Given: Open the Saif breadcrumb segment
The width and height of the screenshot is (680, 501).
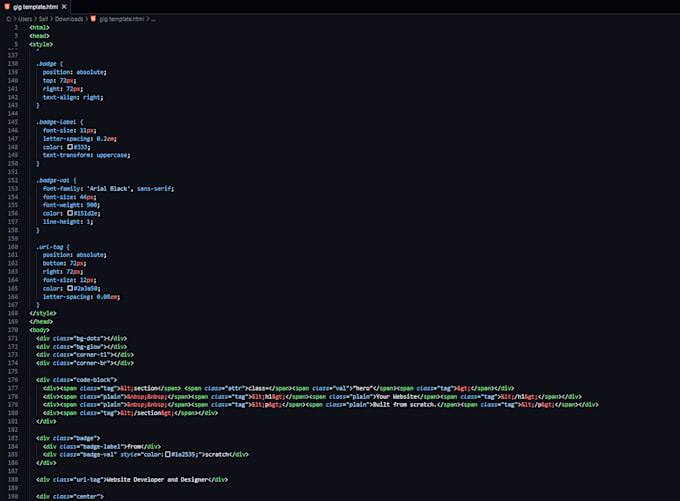Looking at the screenshot, I should (x=43, y=19).
